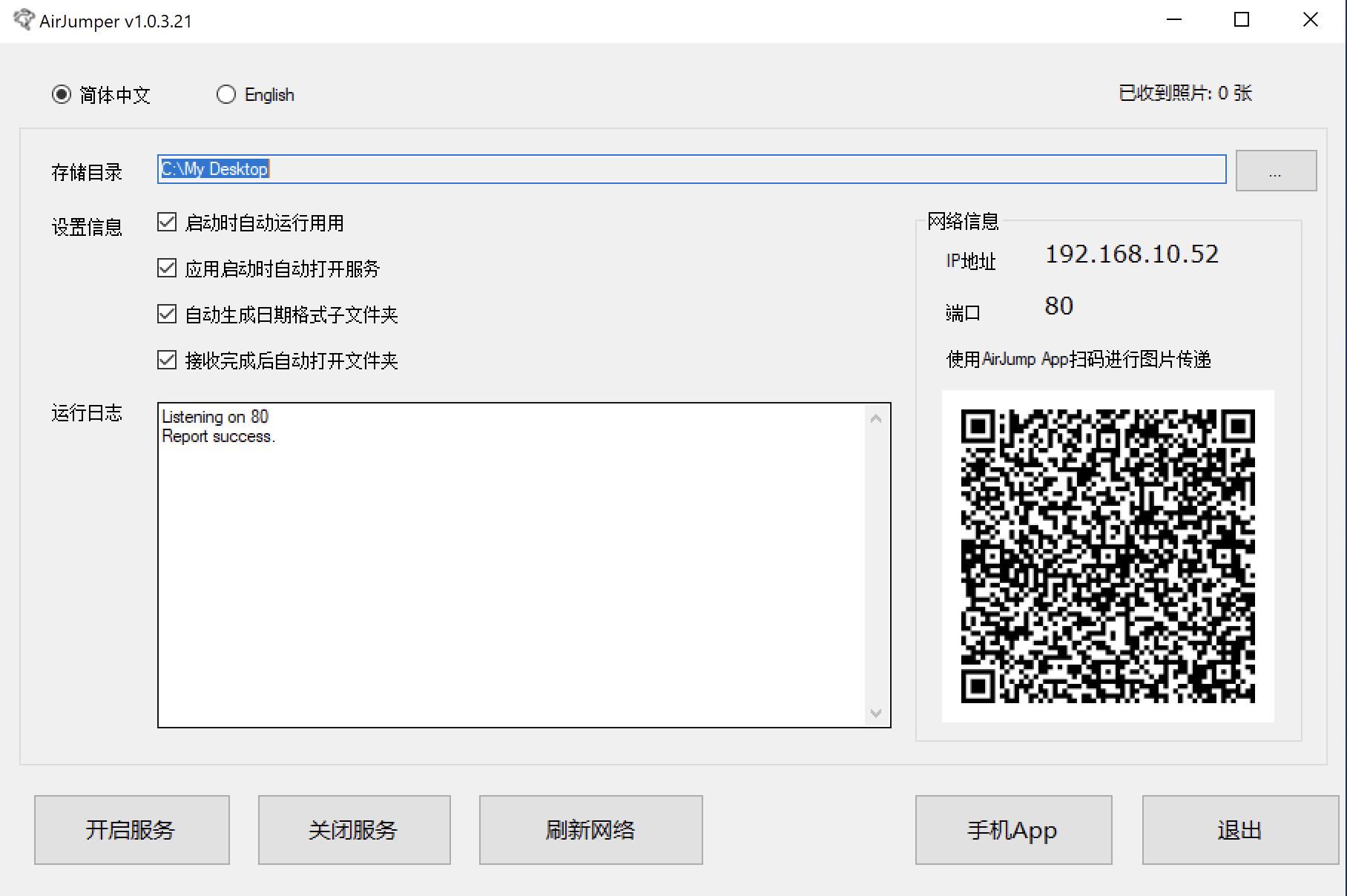
Task: Open the folder browse "..." button
Action: tap(1275, 171)
